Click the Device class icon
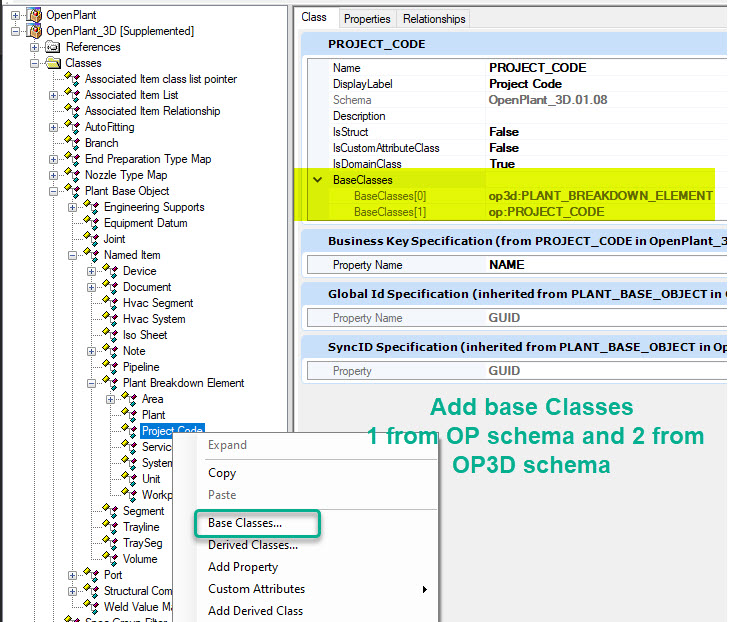The height and width of the screenshot is (622, 729). pyautogui.click(x=110, y=271)
